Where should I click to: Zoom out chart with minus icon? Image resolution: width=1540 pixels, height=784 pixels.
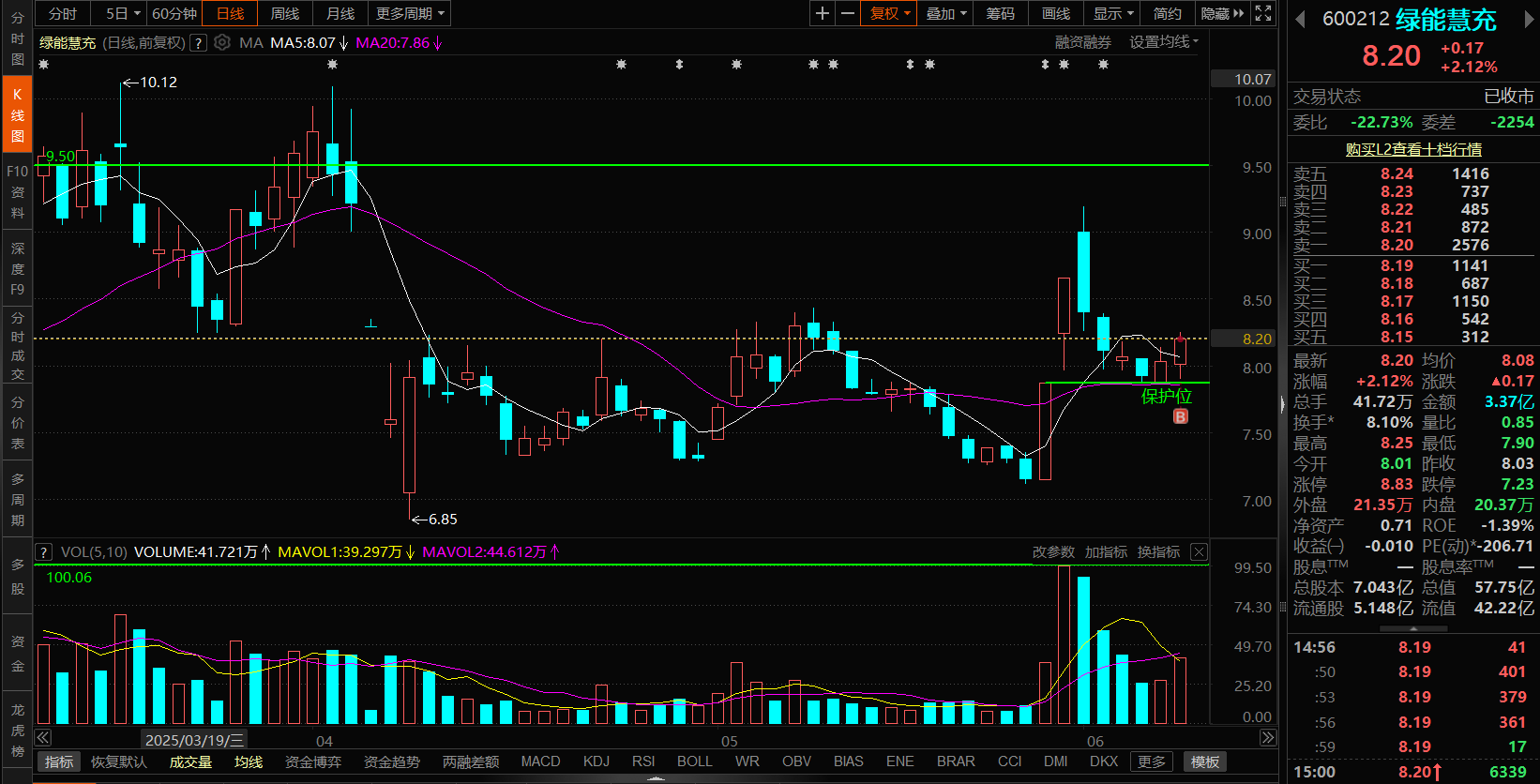pyautogui.click(x=847, y=13)
